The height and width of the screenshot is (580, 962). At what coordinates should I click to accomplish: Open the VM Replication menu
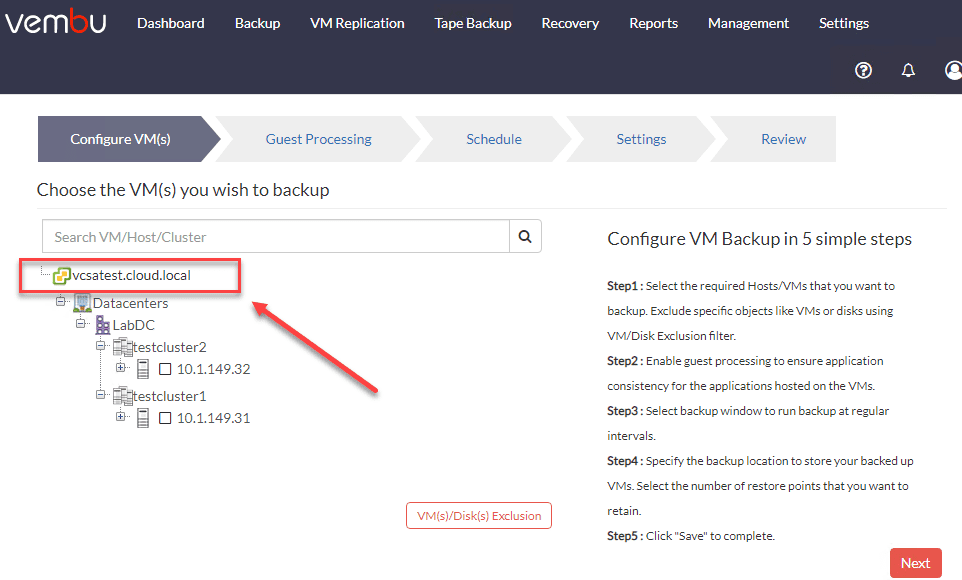[357, 23]
